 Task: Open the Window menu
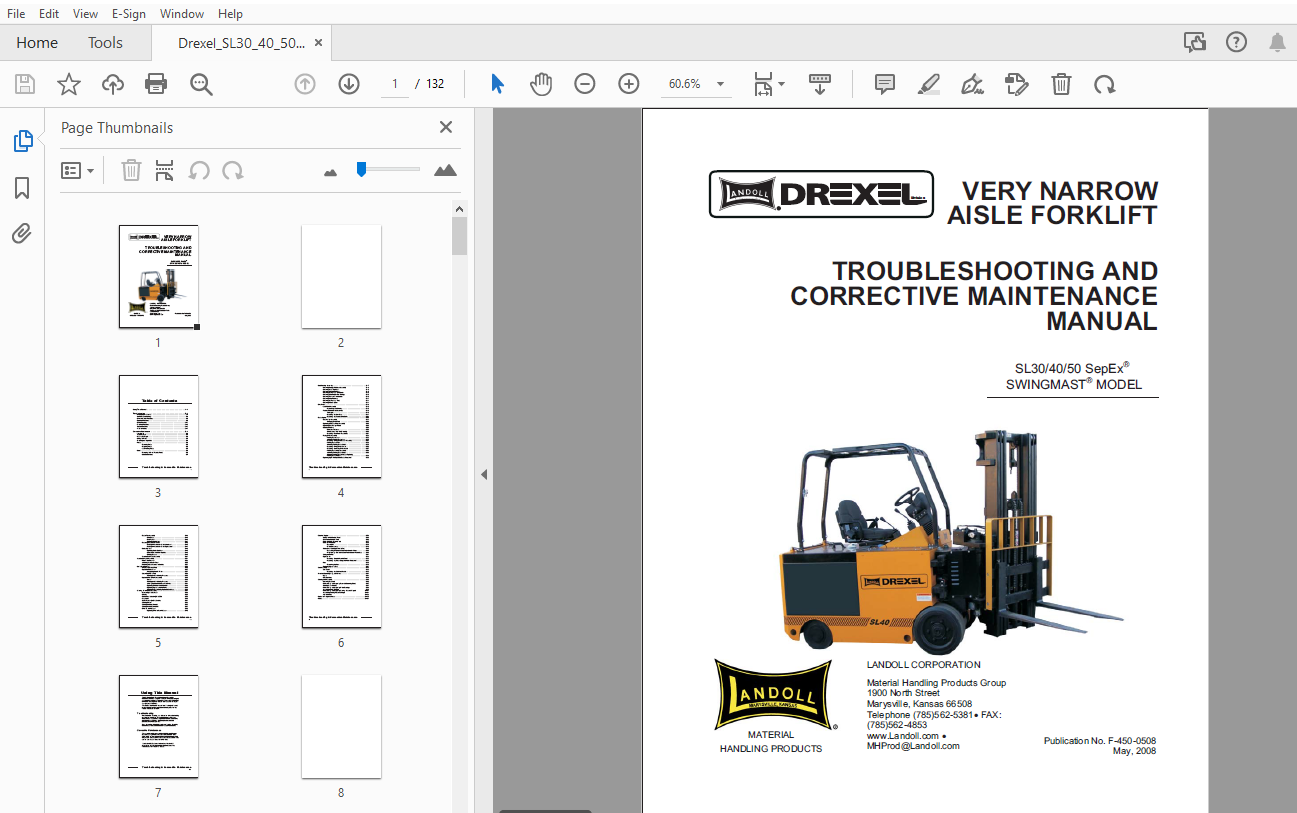pyautogui.click(x=182, y=14)
